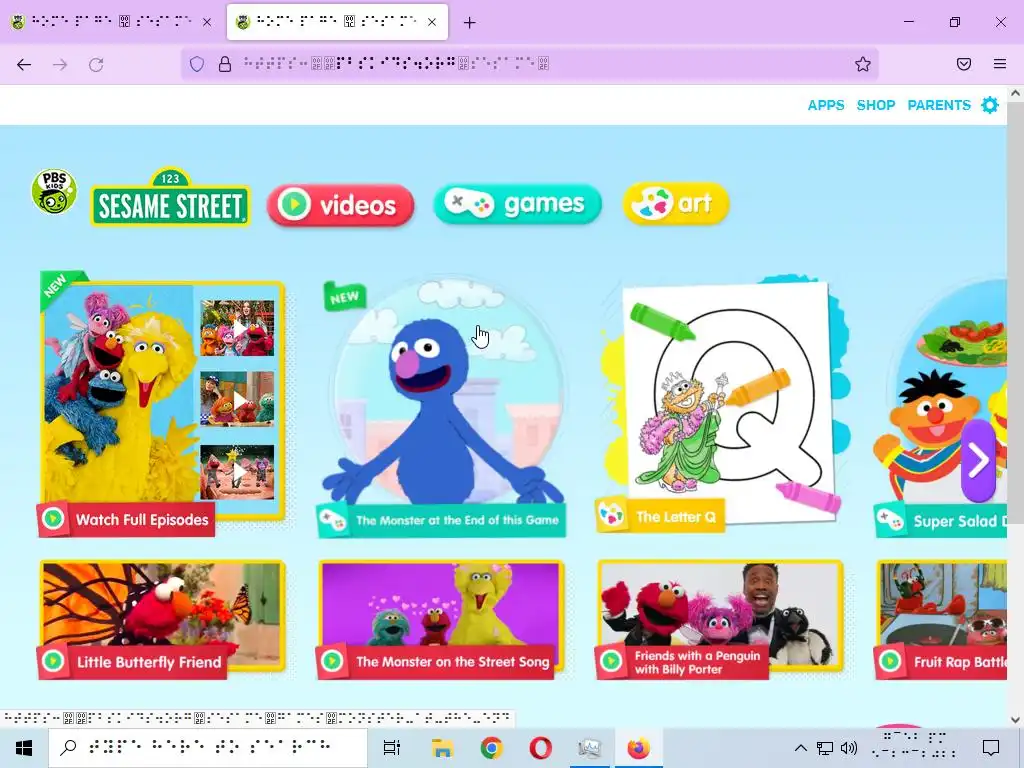Image resolution: width=1024 pixels, height=768 pixels.
Task: Click the play icon on Watch Full Episodes
Action: (x=53, y=519)
